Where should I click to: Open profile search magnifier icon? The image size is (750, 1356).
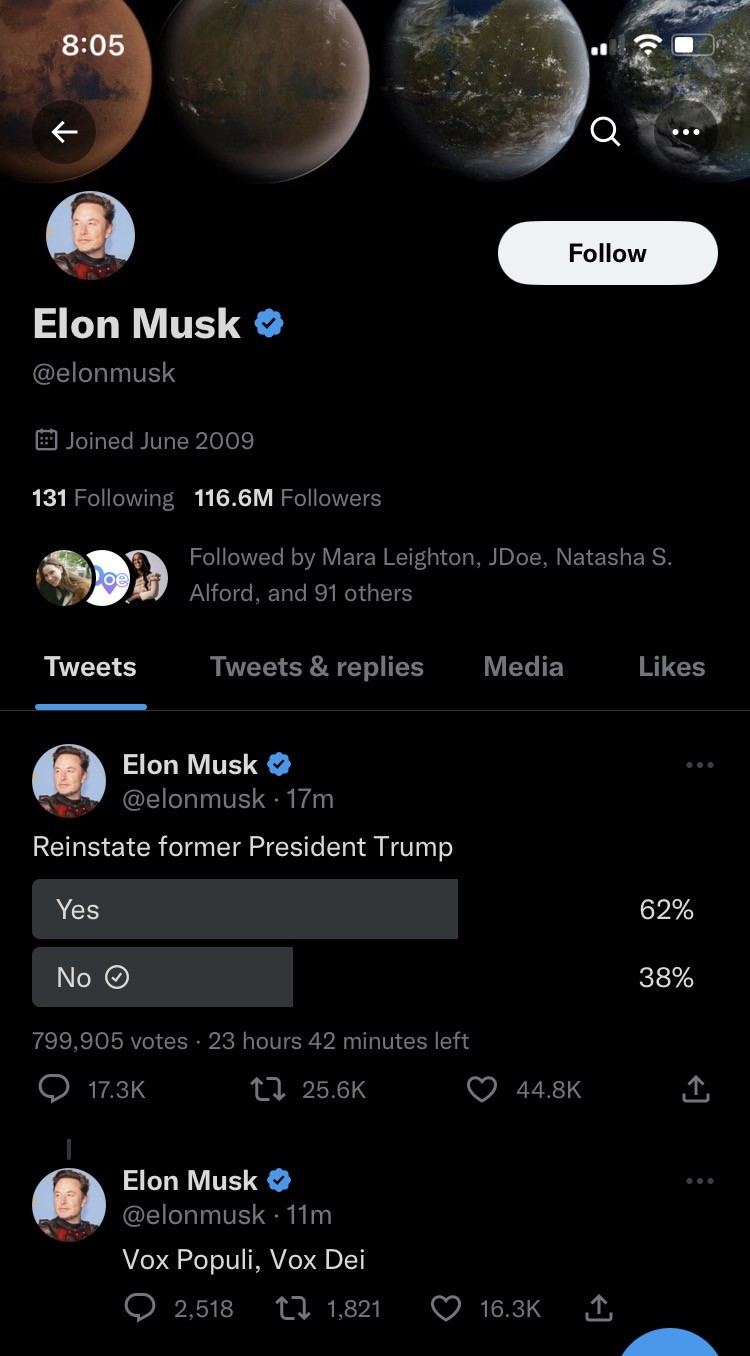(x=605, y=131)
